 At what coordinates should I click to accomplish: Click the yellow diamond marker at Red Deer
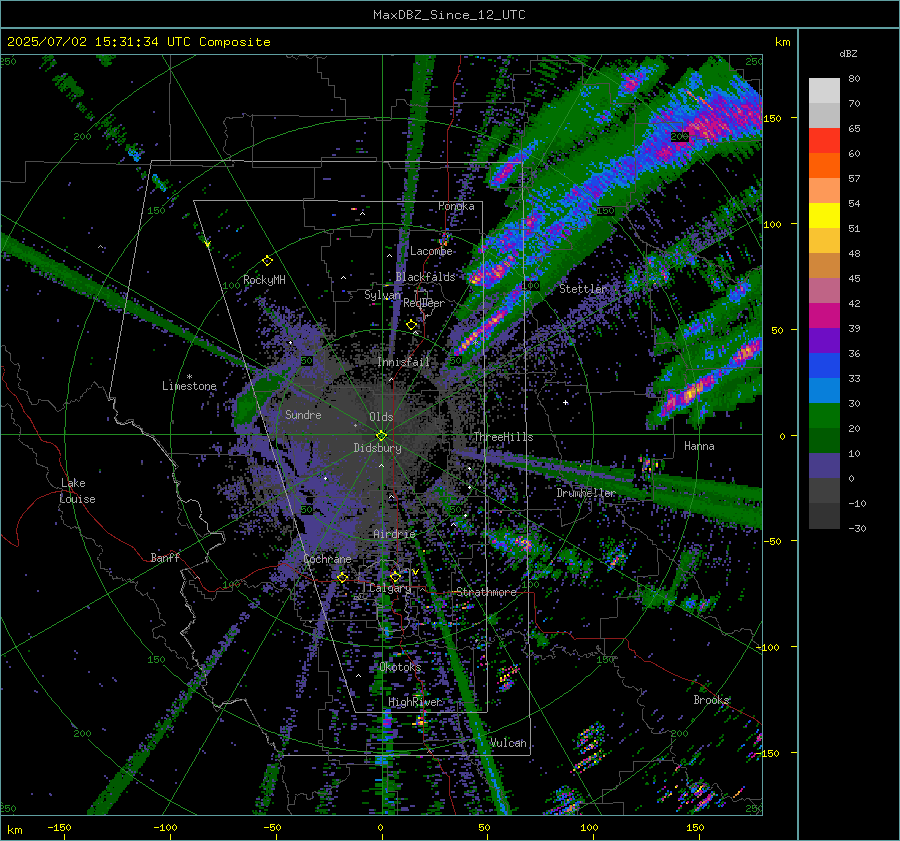pyautogui.click(x=411, y=325)
